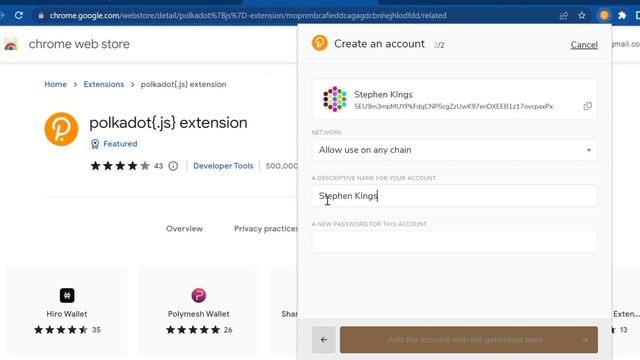Click the share icon in the address bar
This screenshot has height=360, width=640.
click(564, 16)
